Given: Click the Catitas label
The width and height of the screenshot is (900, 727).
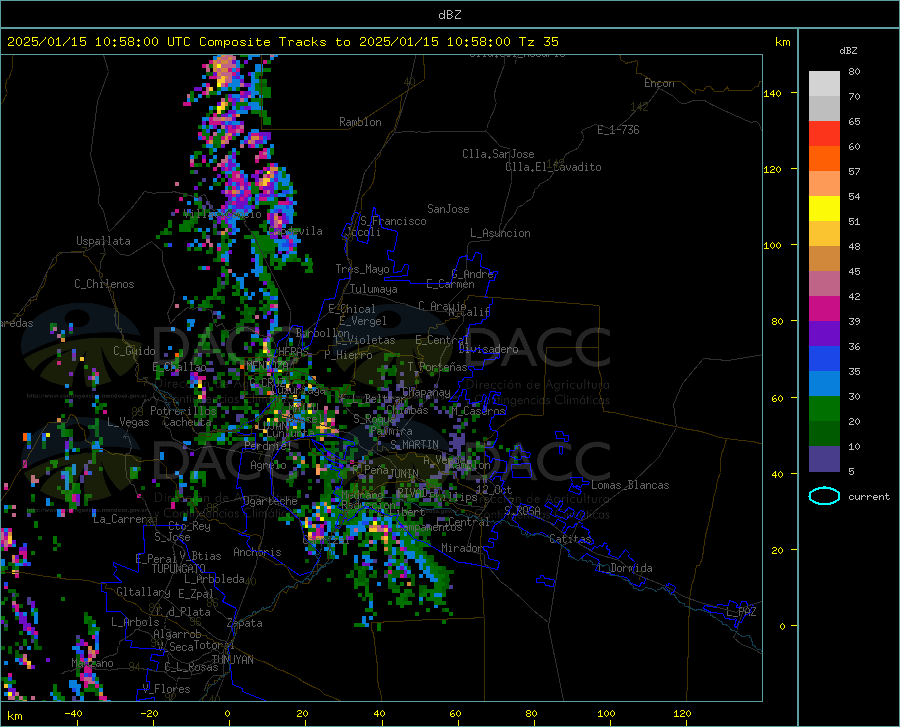Looking at the screenshot, I should tap(571, 539).
